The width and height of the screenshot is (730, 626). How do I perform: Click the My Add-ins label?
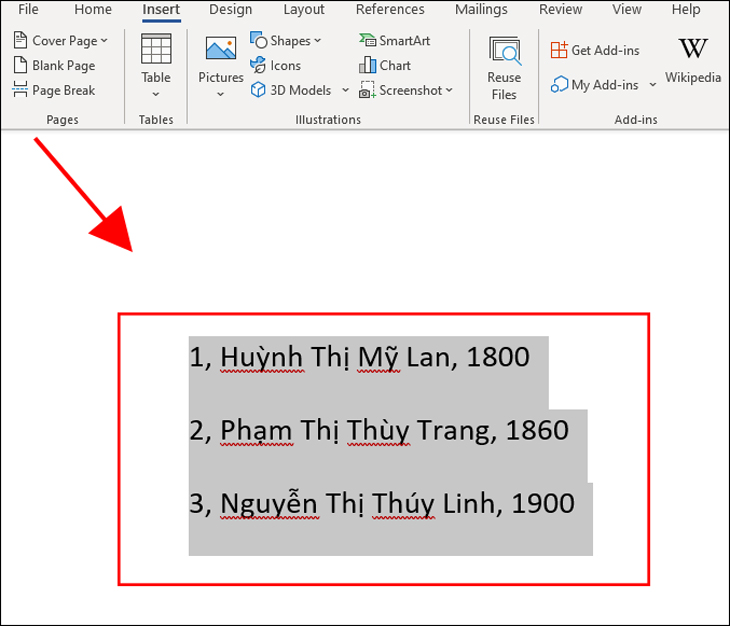[x=605, y=85]
